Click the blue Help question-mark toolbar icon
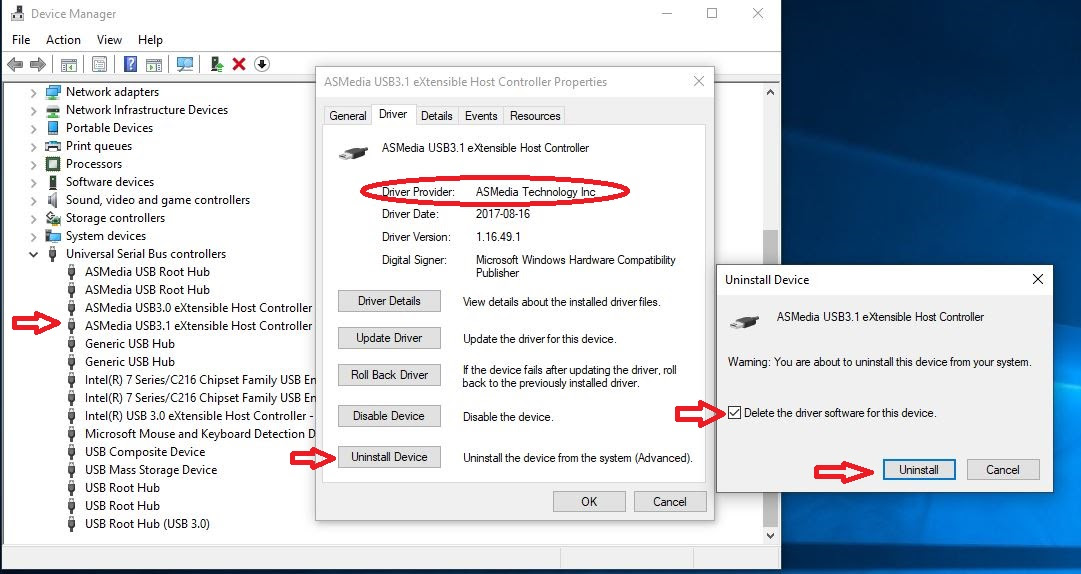The height and width of the screenshot is (574, 1081). [130, 64]
